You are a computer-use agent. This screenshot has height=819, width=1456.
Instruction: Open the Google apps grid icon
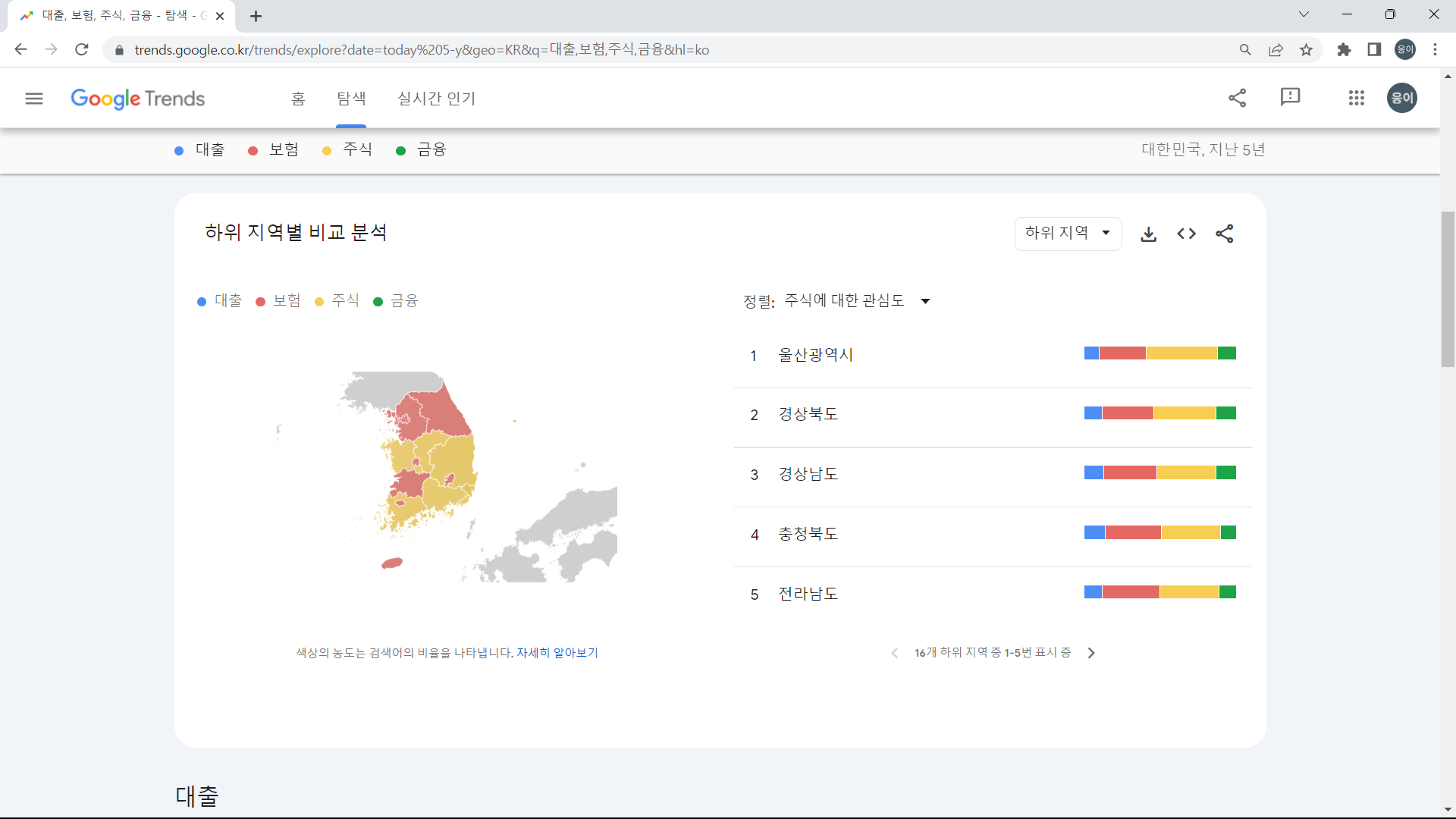1357,98
